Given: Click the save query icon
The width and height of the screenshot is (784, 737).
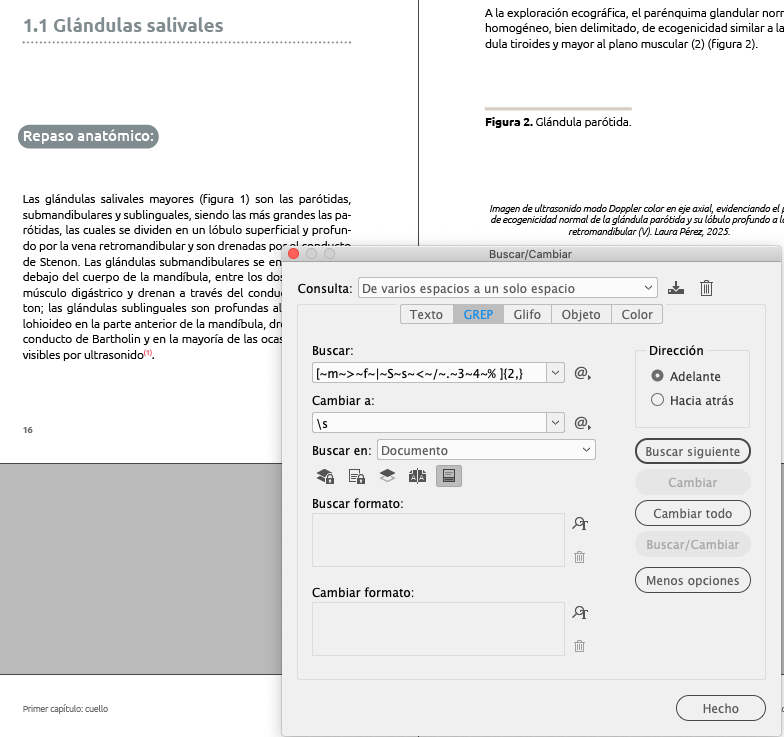Looking at the screenshot, I should point(676,288).
